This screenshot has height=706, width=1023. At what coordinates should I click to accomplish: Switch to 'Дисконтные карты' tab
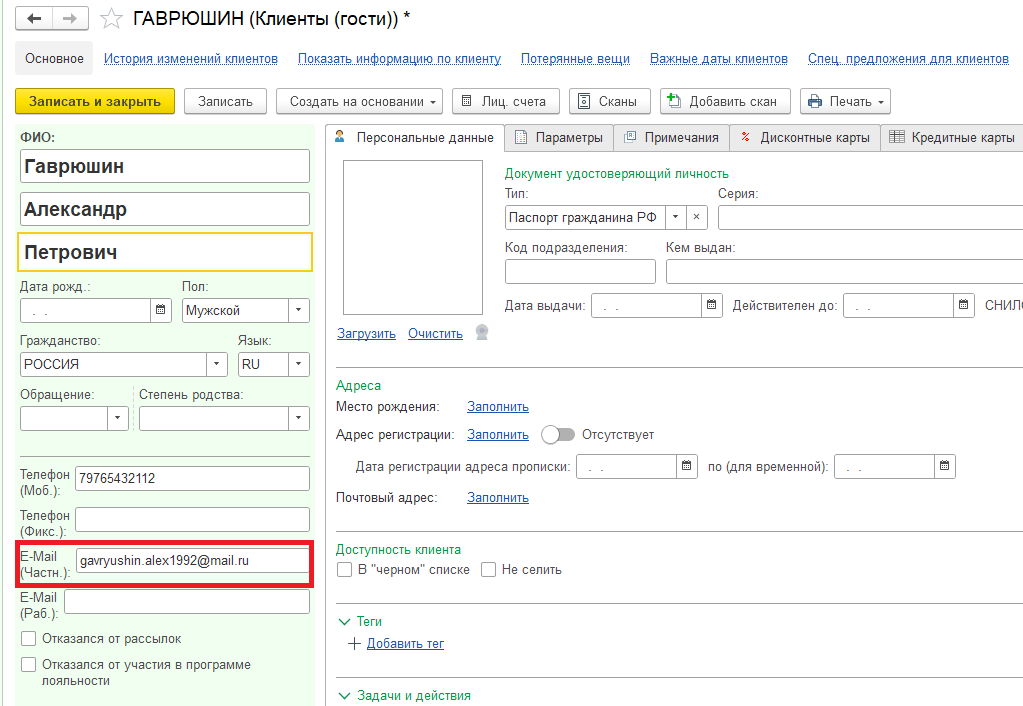[x=805, y=138]
